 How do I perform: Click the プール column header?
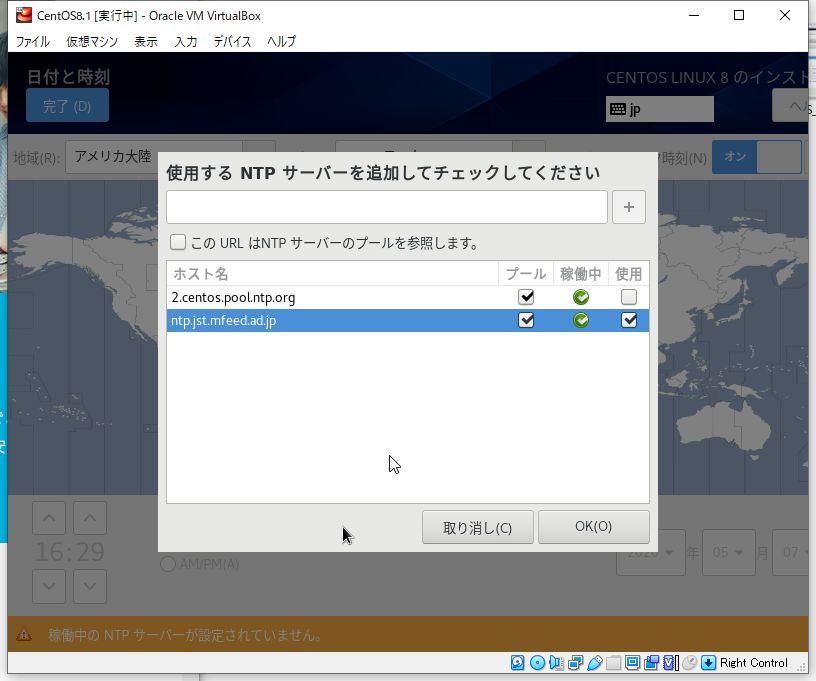click(526, 273)
